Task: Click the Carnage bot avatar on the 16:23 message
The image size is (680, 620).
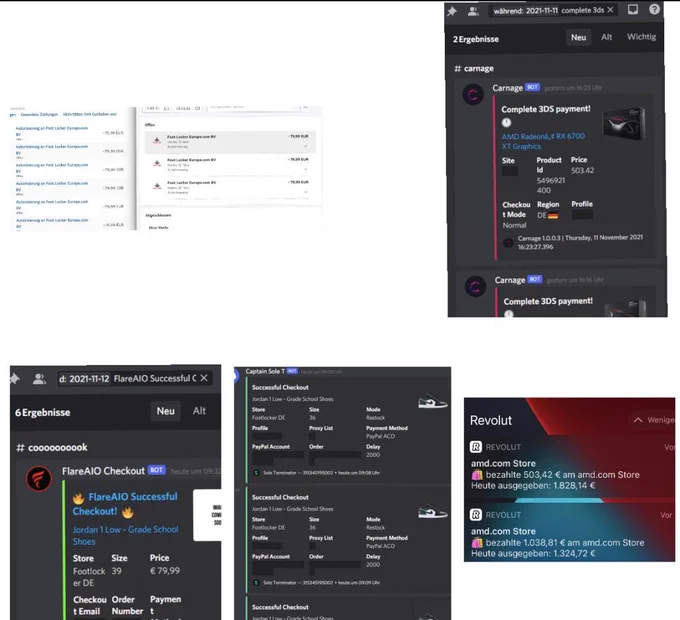Action: click(473, 94)
